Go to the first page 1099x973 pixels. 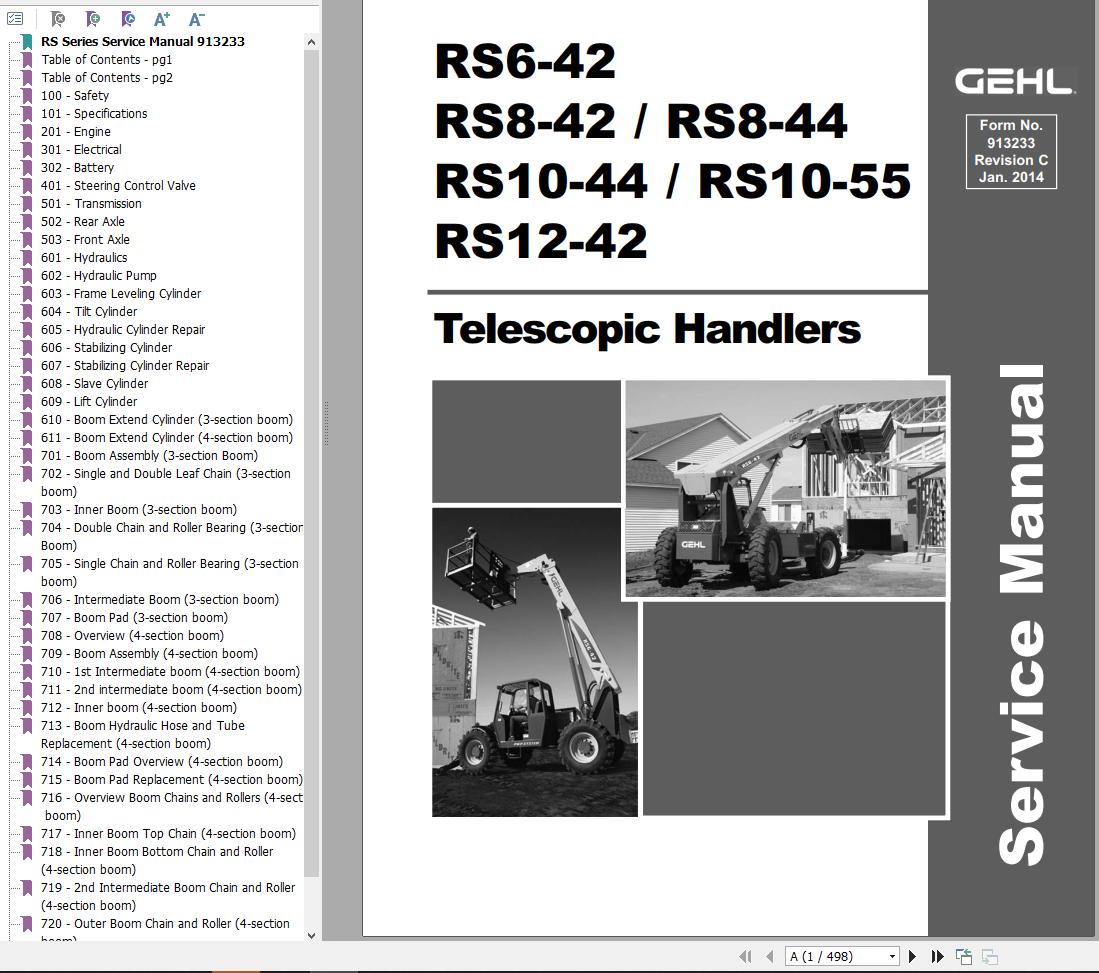[x=745, y=956]
